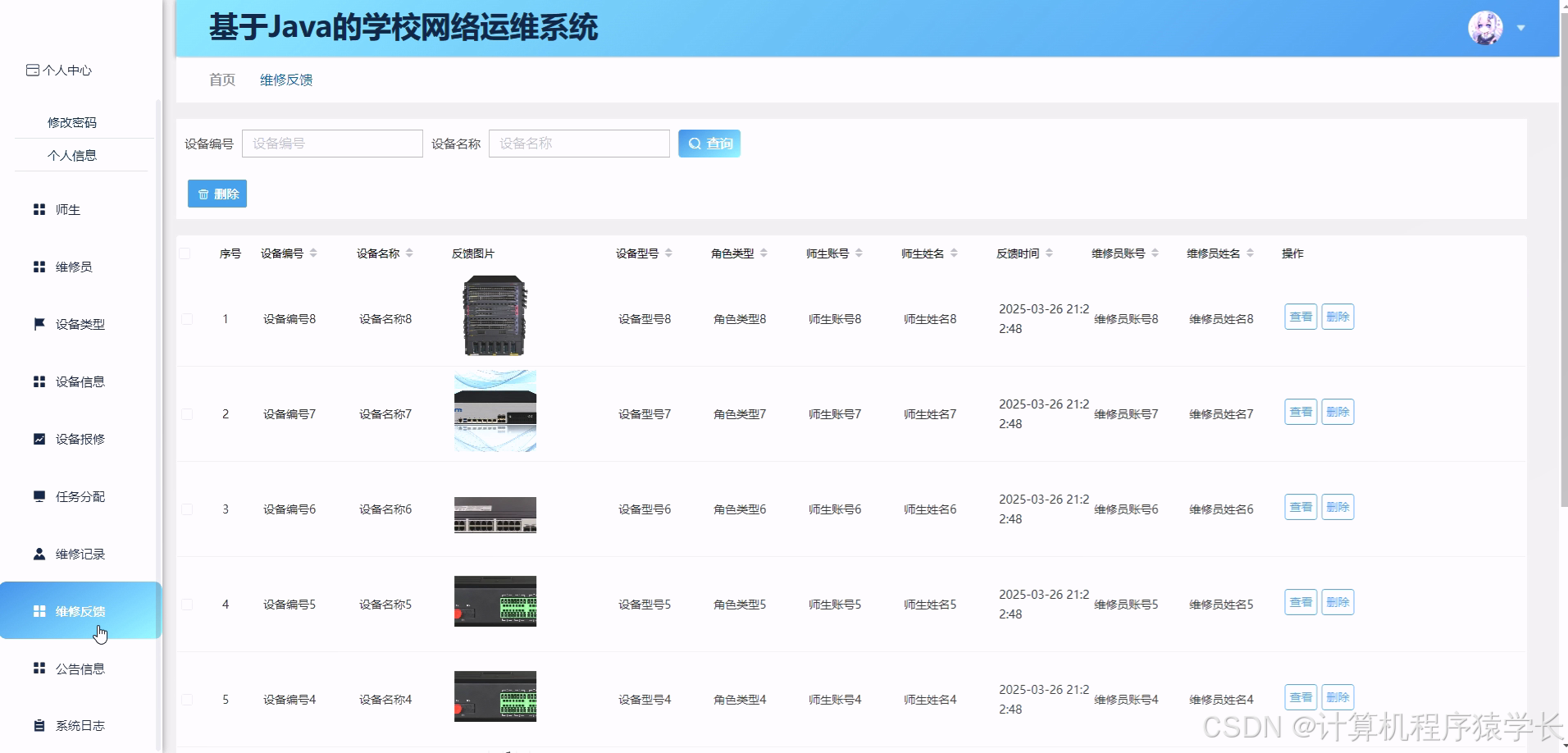Click inside the 设备名称 input field

point(579,143)
